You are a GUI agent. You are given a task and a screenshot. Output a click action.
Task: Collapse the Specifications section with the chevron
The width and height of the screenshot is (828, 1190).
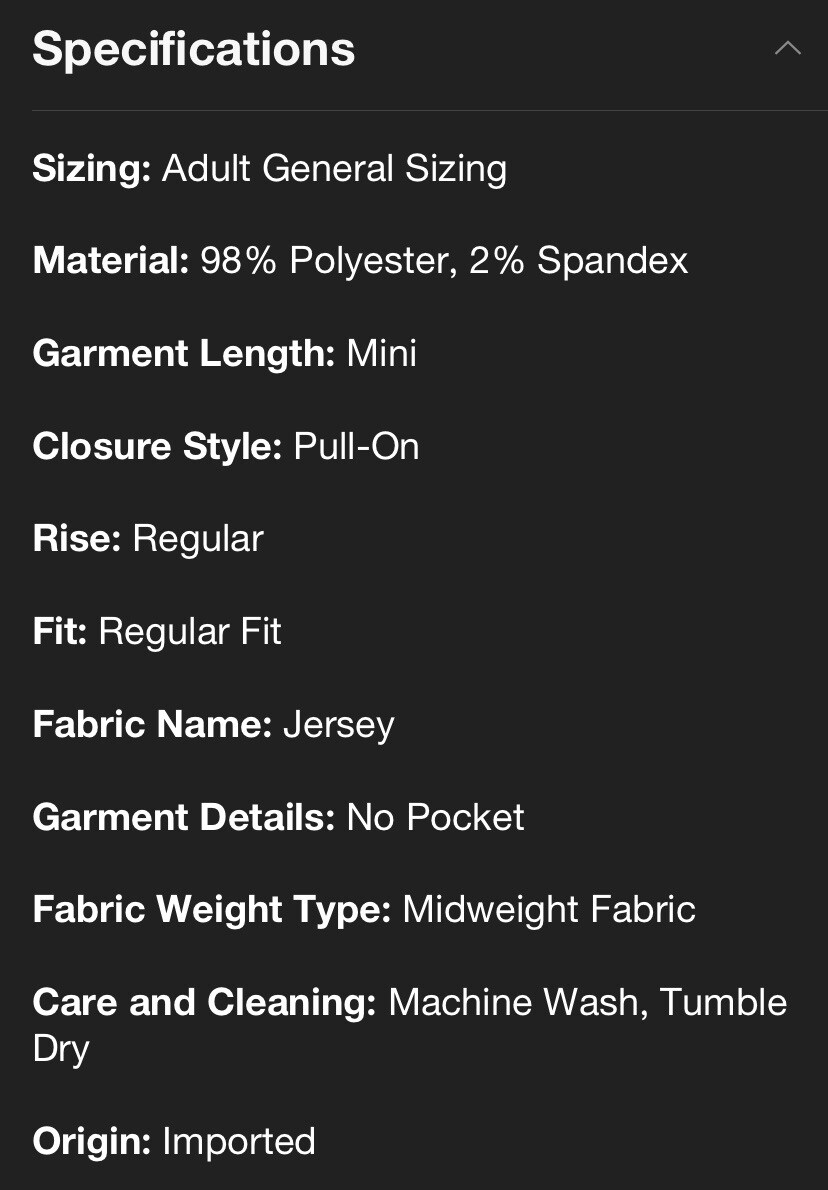(x=787, y=49)
